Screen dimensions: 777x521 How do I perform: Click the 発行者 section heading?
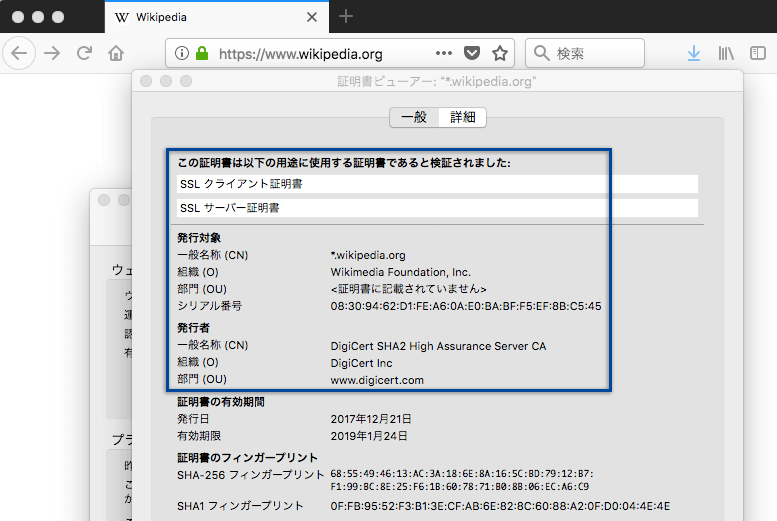[193, 328]
